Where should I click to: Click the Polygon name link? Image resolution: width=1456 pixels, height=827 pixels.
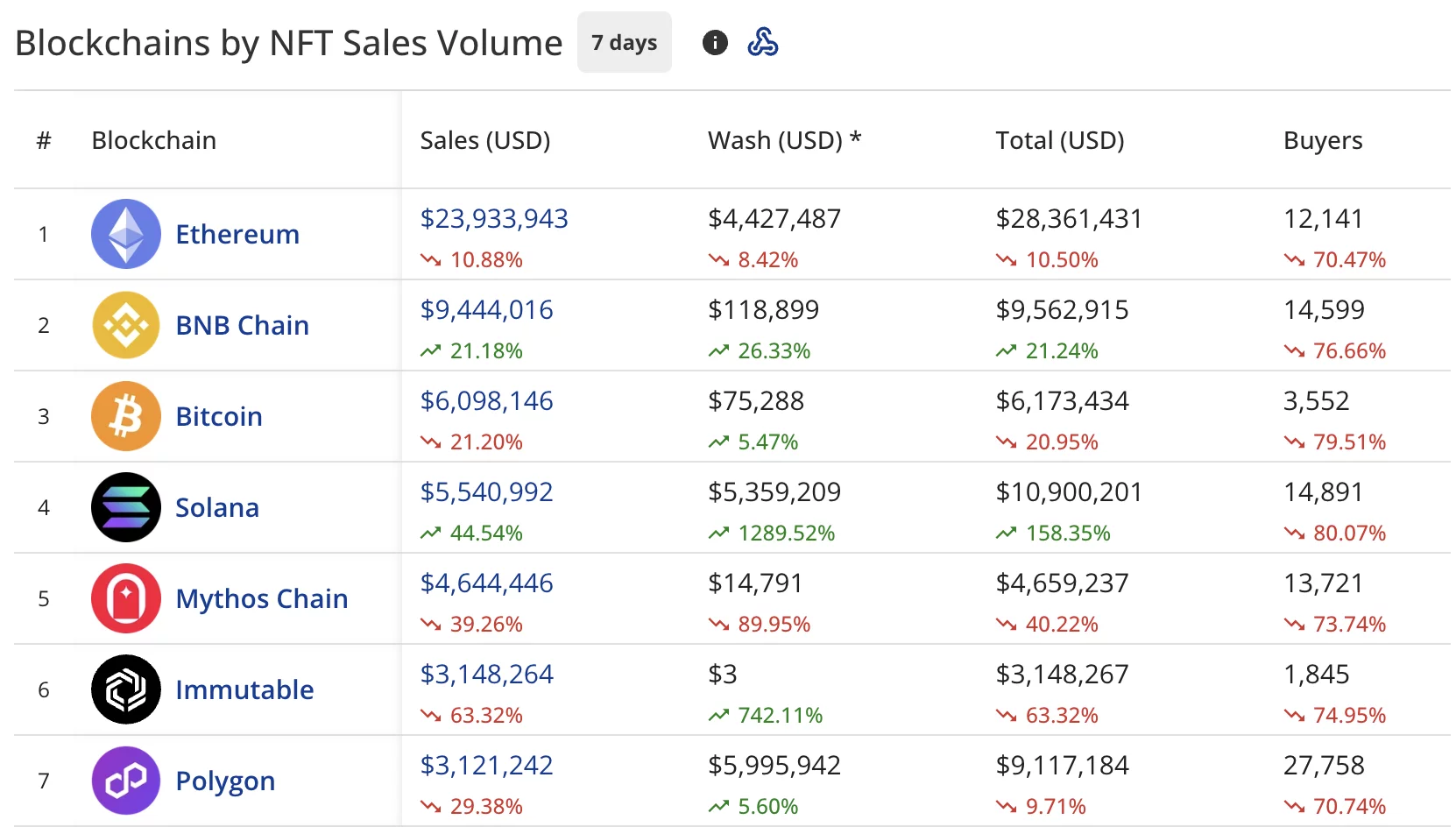pos(225,781)
